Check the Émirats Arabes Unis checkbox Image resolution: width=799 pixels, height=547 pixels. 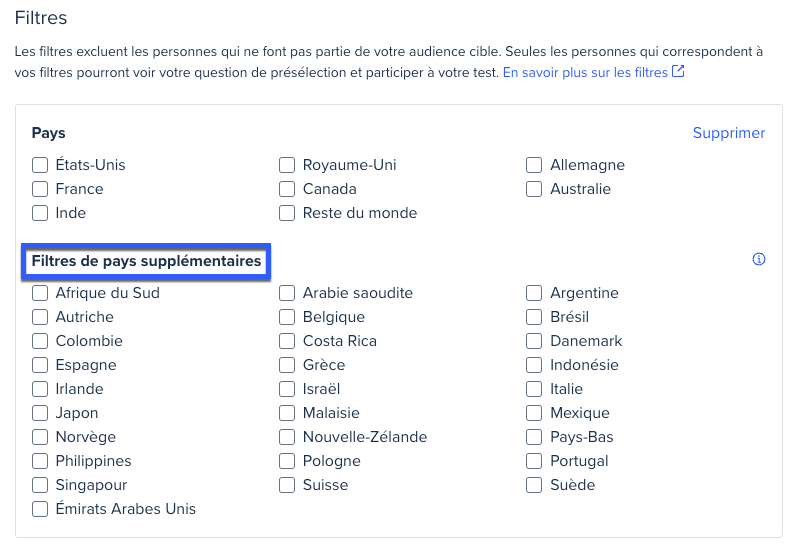coord(40,509)
